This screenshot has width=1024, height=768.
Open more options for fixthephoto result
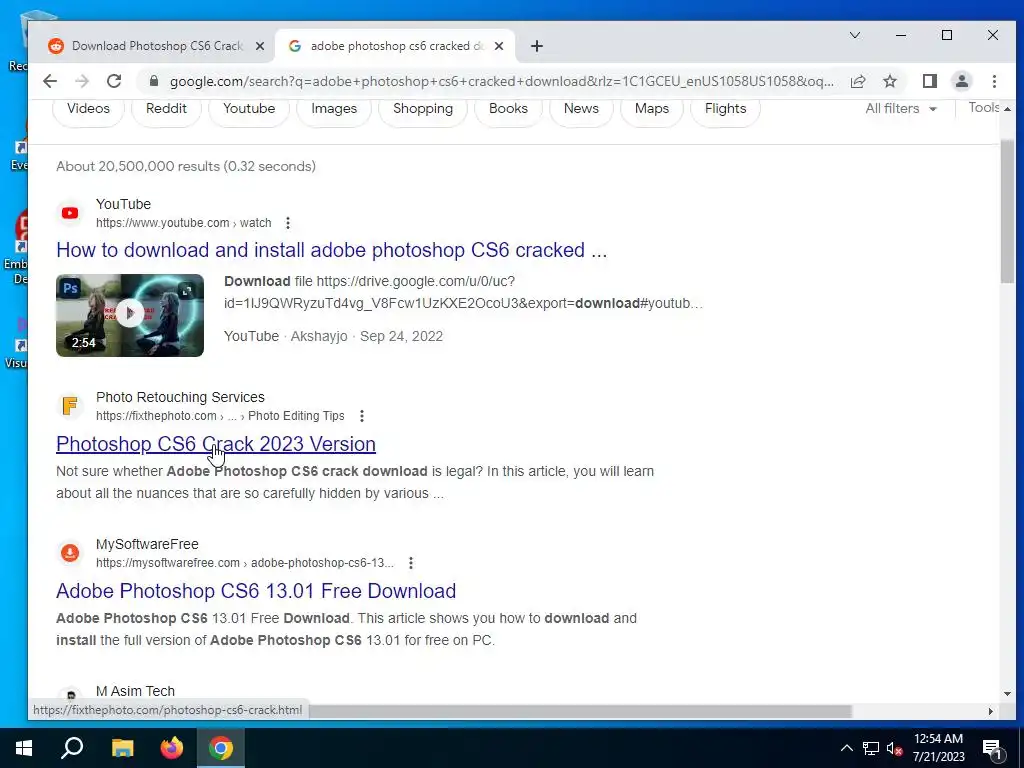point(362,416)
